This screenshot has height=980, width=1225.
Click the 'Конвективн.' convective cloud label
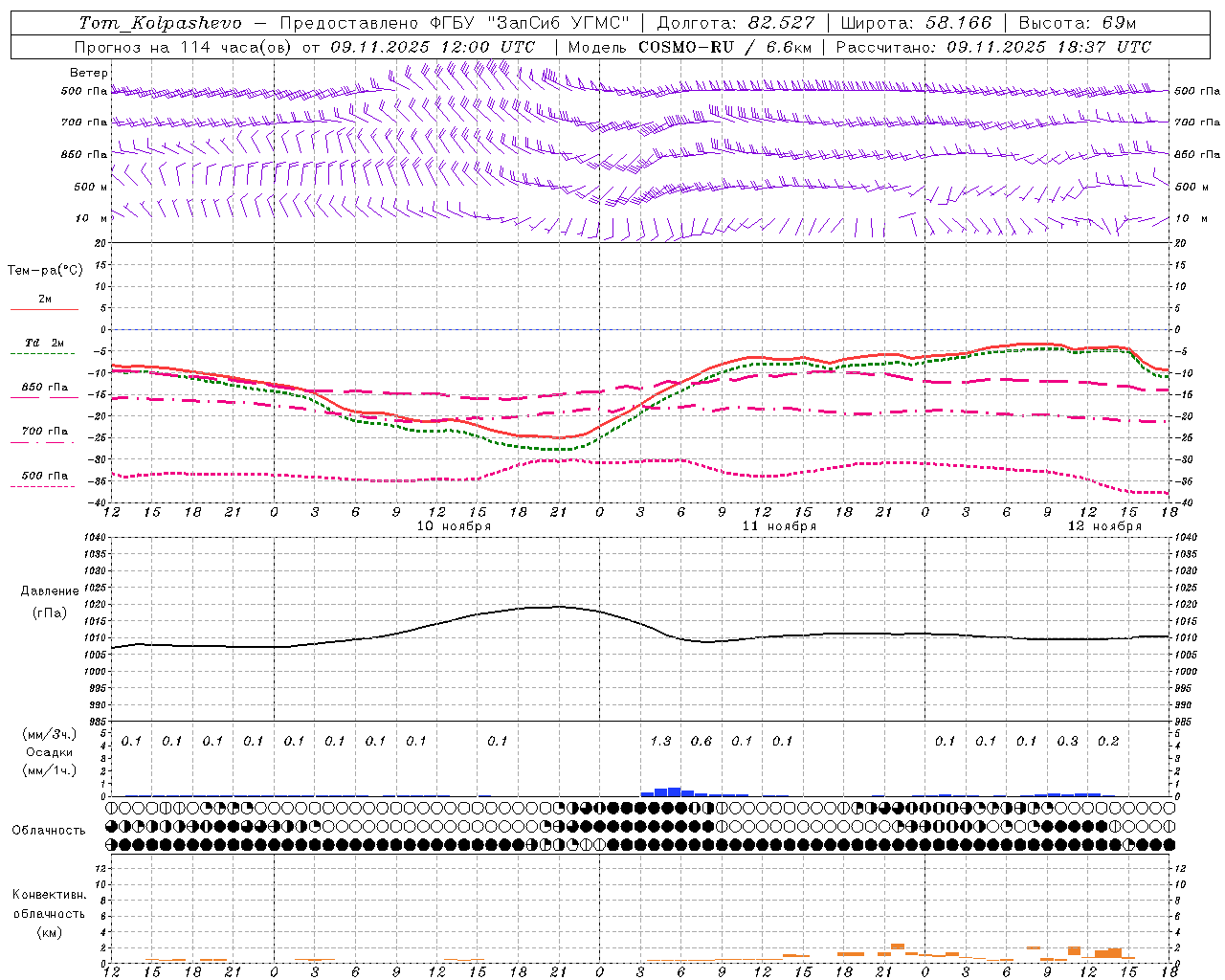[x=49, y=895]
